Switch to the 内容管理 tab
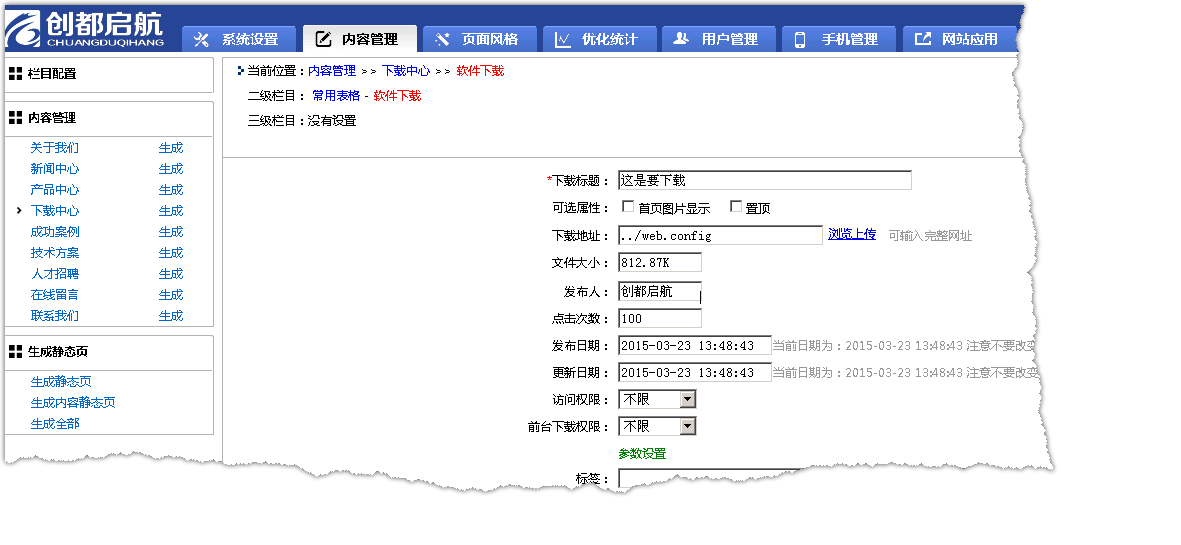 point(359,39)
